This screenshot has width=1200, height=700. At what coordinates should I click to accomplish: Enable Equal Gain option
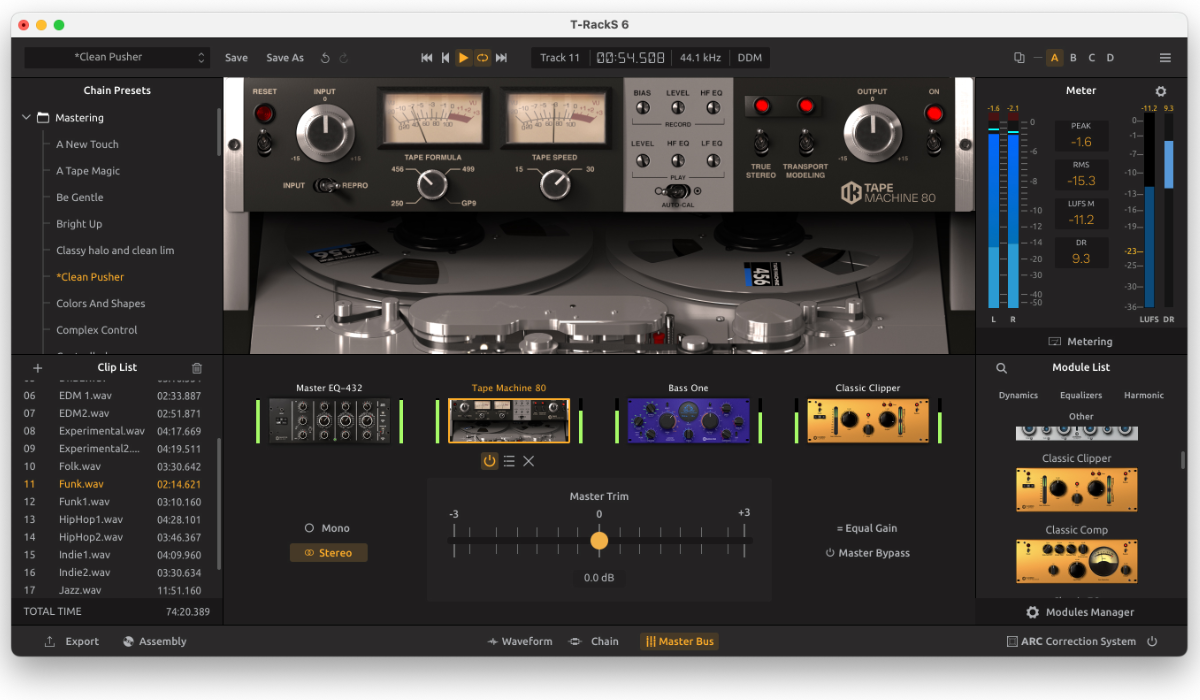tap(867, 528)
